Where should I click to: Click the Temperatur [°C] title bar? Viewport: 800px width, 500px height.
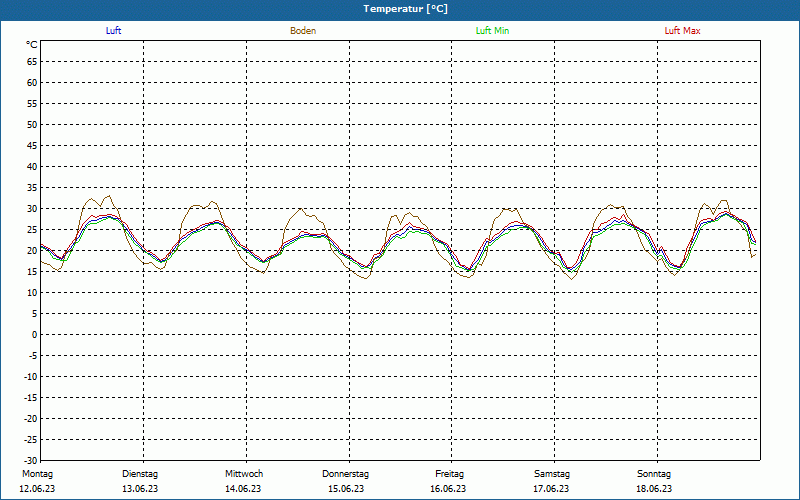point(400,9)
